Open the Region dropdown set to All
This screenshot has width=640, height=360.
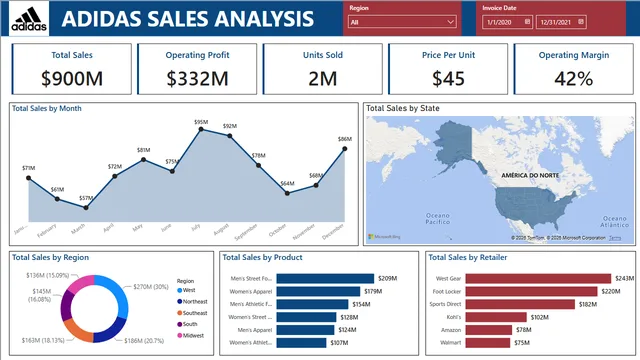[x=402, y=22]
